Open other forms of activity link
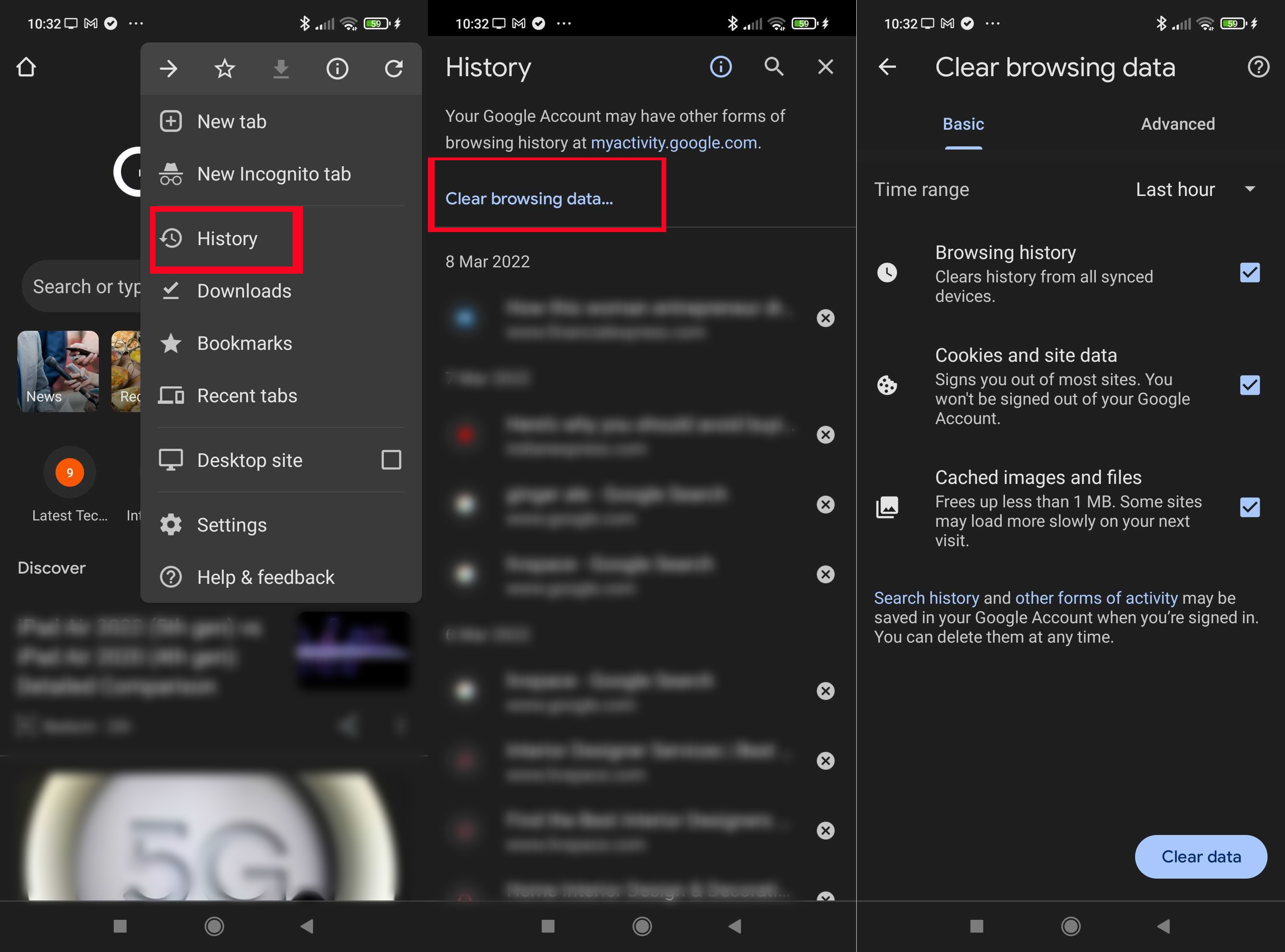 tap(1097, 598)
